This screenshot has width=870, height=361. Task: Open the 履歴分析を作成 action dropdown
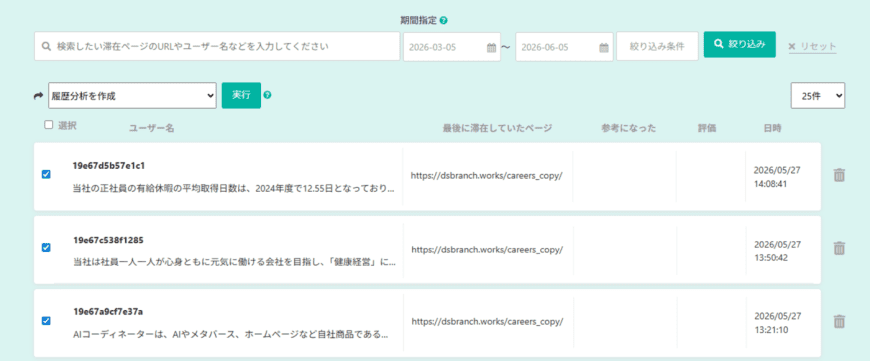click(132, 95)
